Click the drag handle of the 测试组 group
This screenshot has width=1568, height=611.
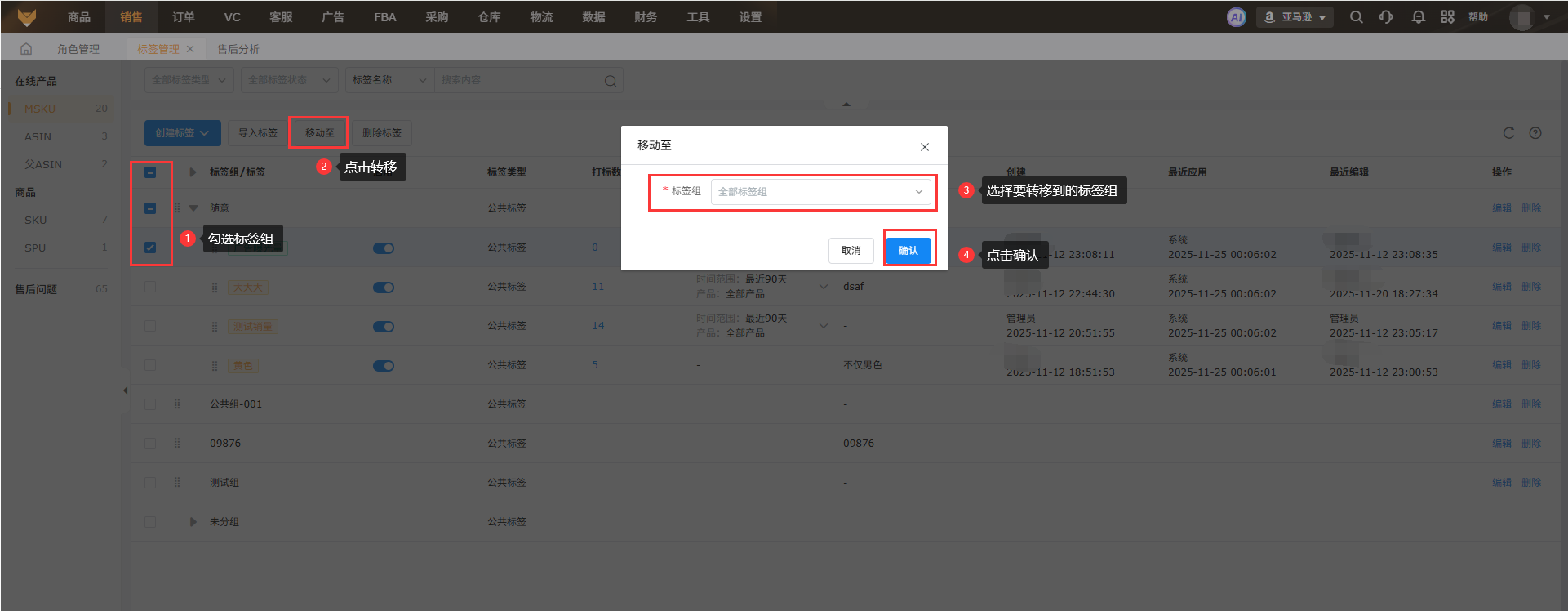point(177,483)
